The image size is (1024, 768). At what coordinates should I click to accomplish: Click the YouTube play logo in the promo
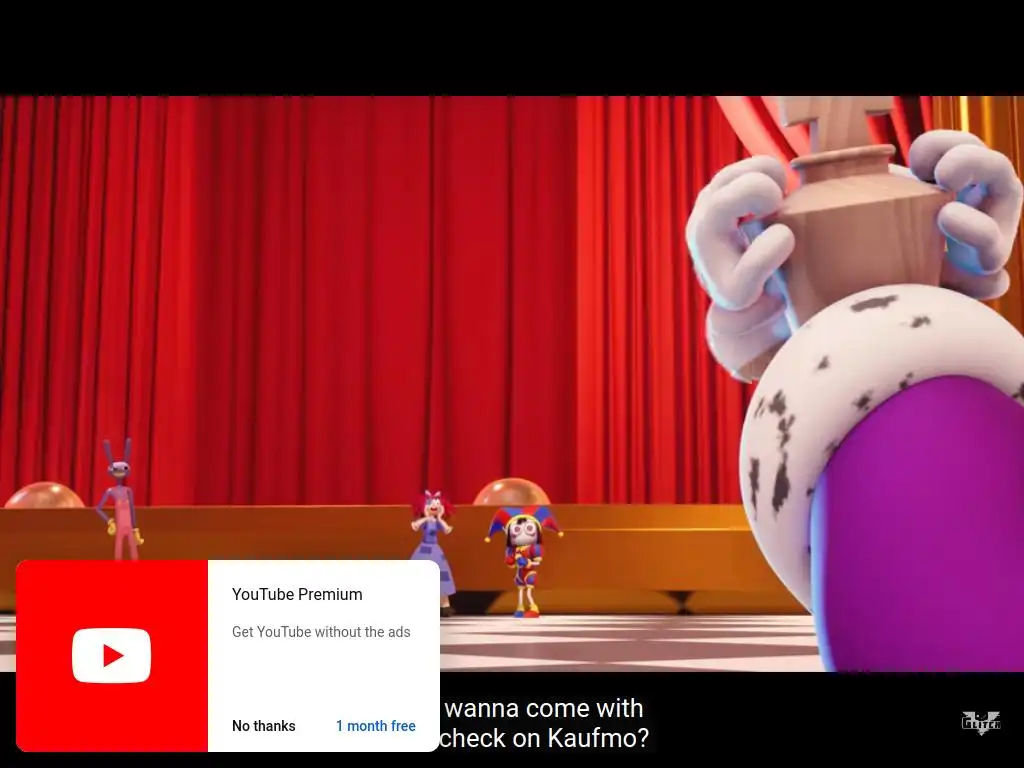112,655
